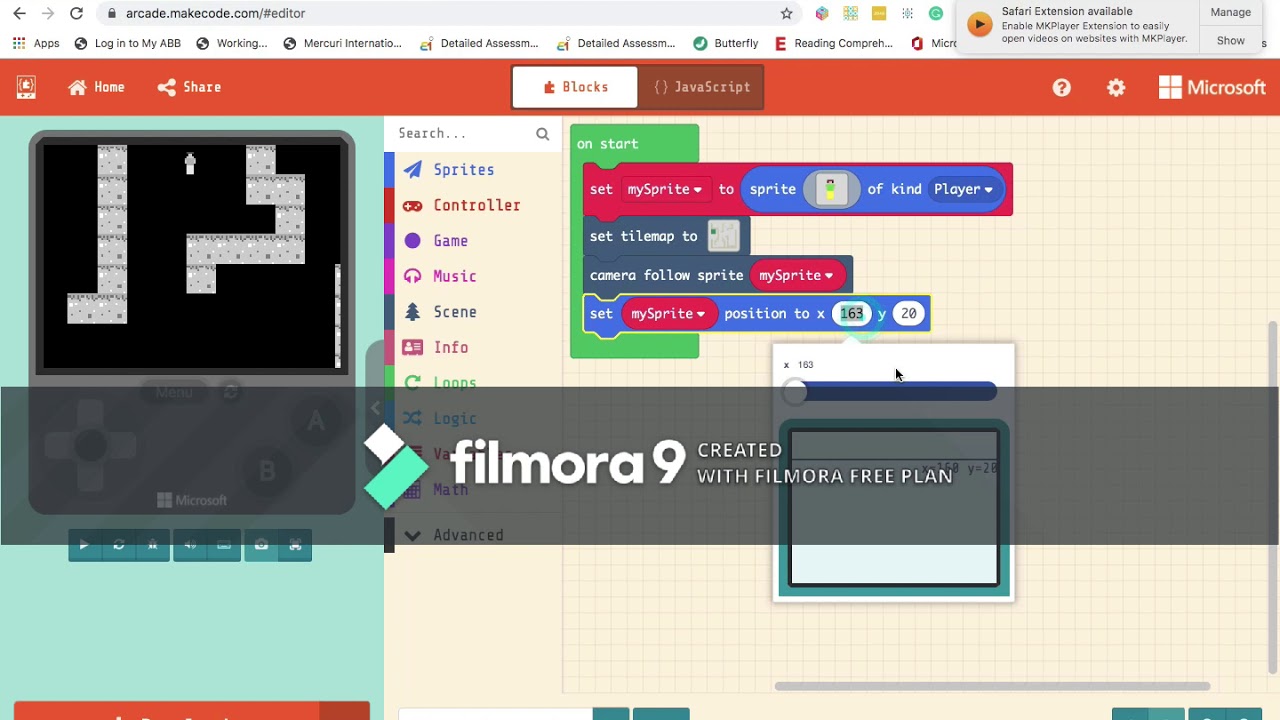Open the Info block category

point(450,348)
